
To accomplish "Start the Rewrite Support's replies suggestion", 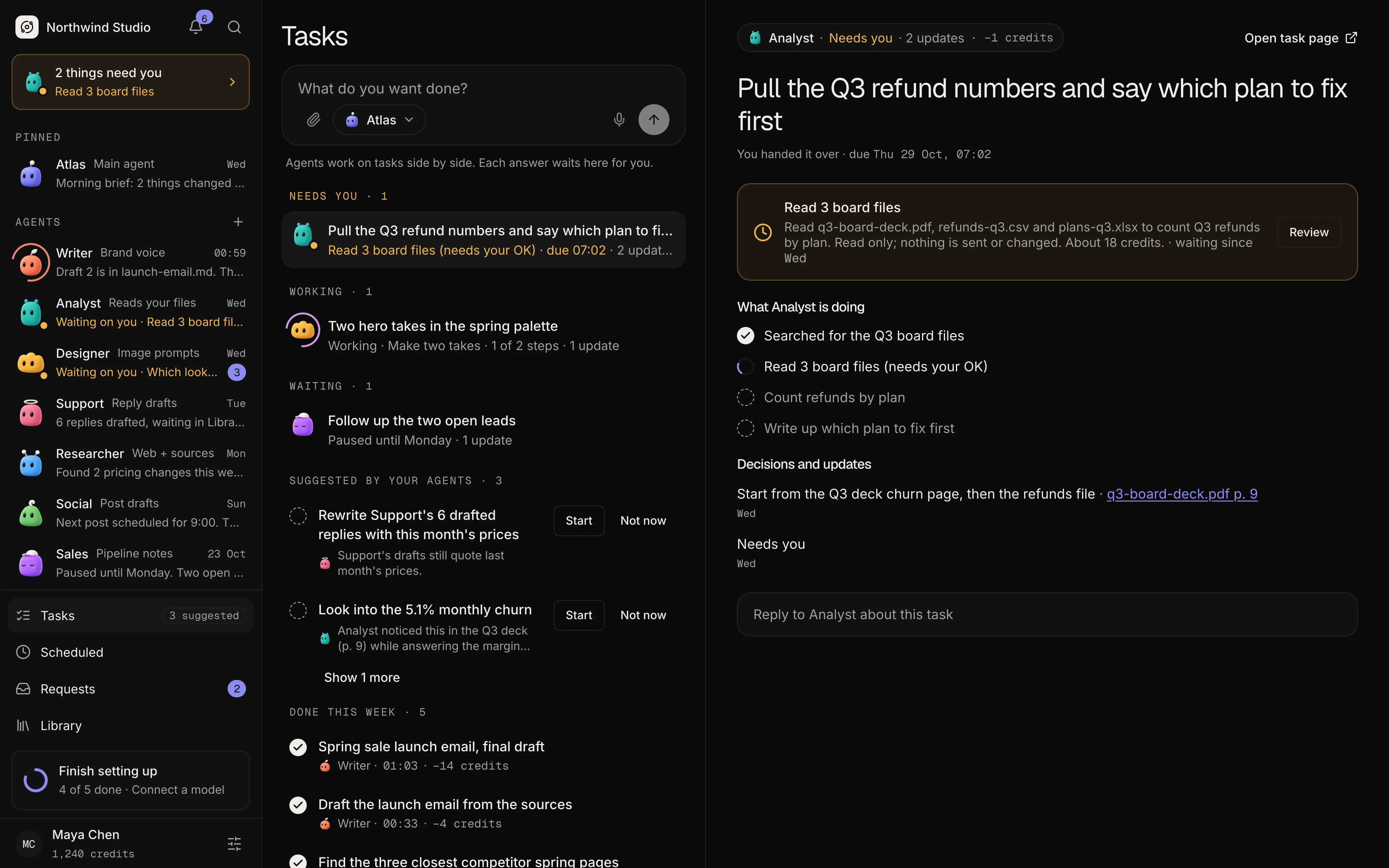I will coord(578,521).
